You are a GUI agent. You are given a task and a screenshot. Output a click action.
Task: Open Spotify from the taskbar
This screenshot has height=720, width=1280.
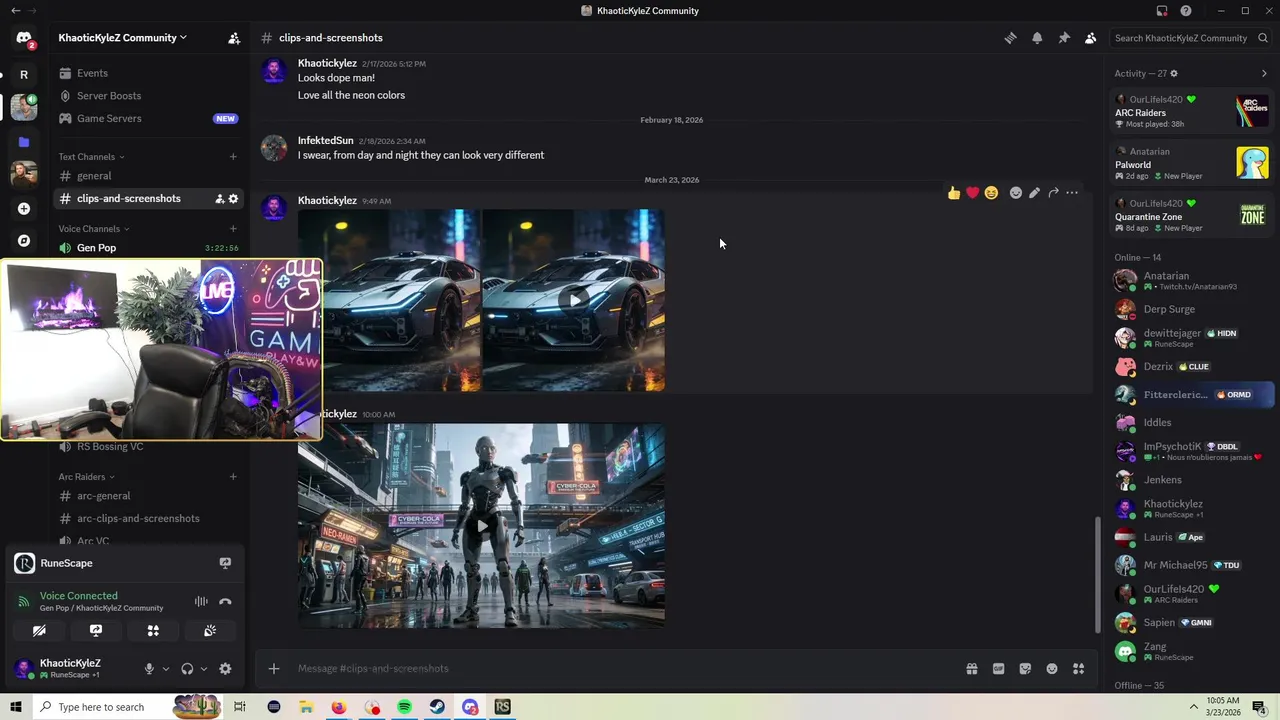click(x=404, y=707)
